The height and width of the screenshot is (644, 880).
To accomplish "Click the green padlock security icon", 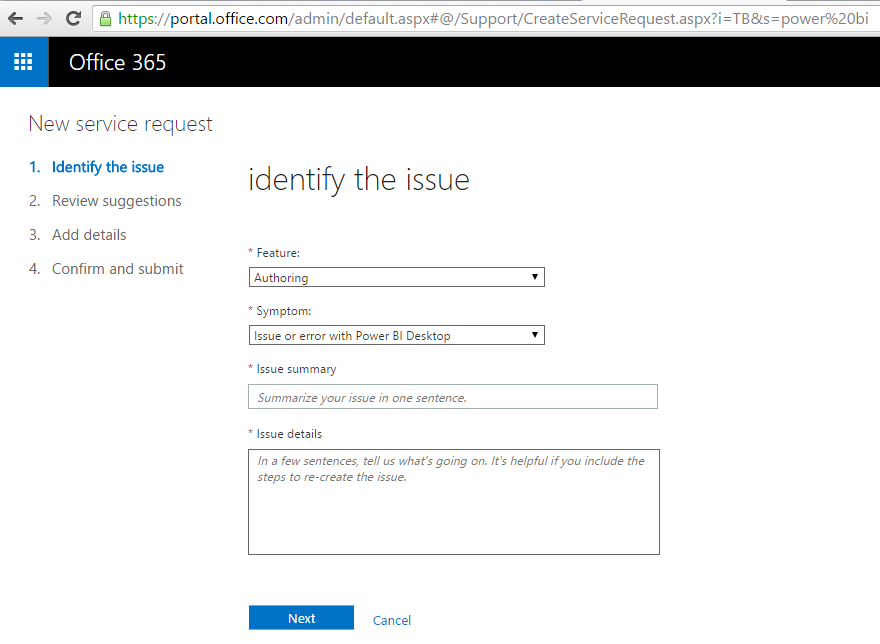I will pyautogui.click(x=105, y=19).
